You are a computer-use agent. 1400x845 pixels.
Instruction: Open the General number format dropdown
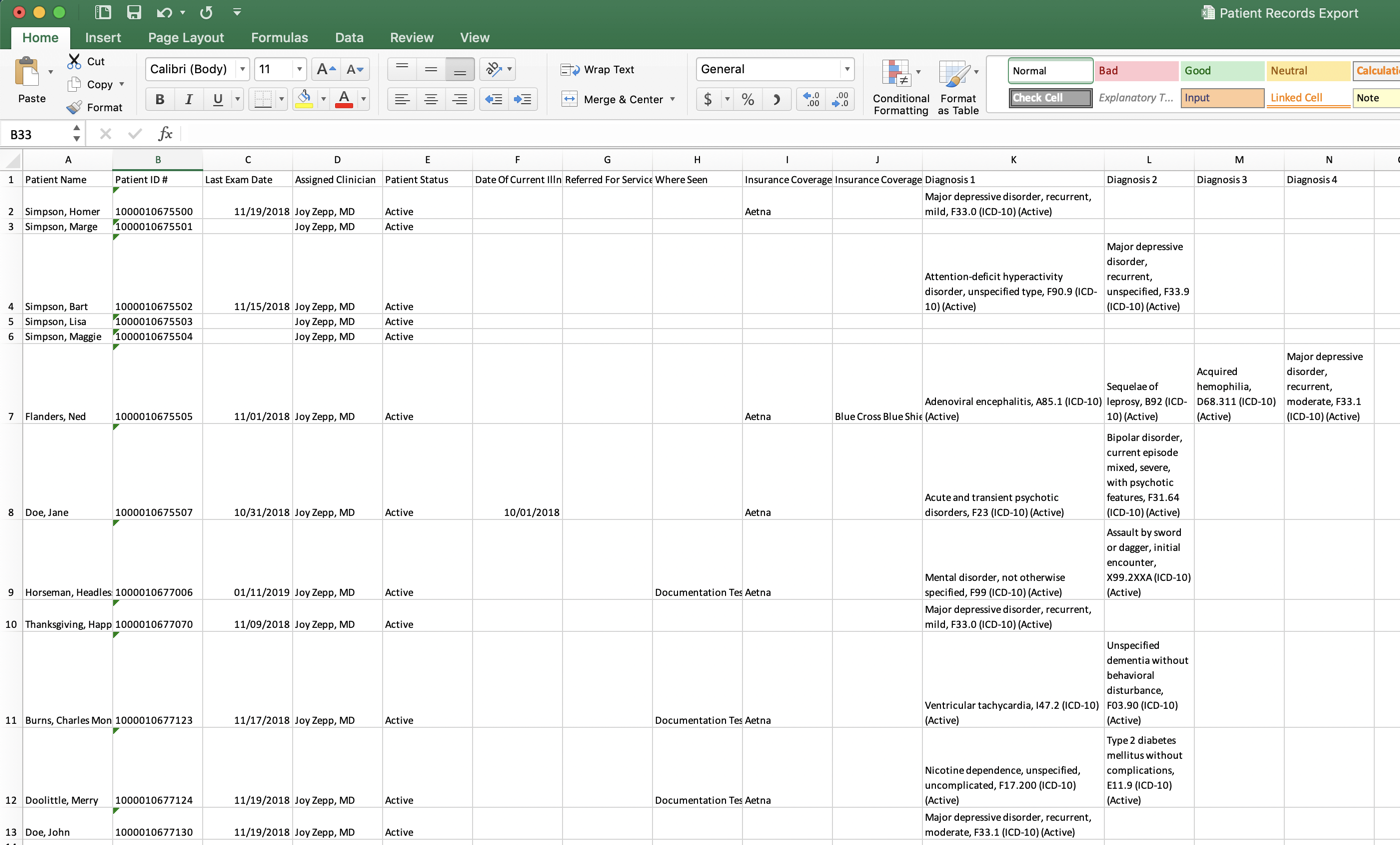point(848,70)
